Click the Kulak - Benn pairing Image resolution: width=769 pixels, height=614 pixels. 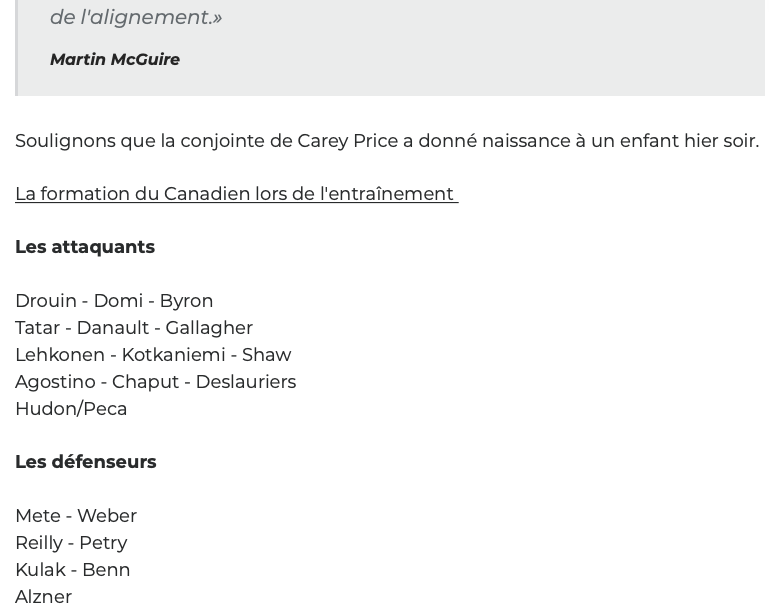coord(73,570)
